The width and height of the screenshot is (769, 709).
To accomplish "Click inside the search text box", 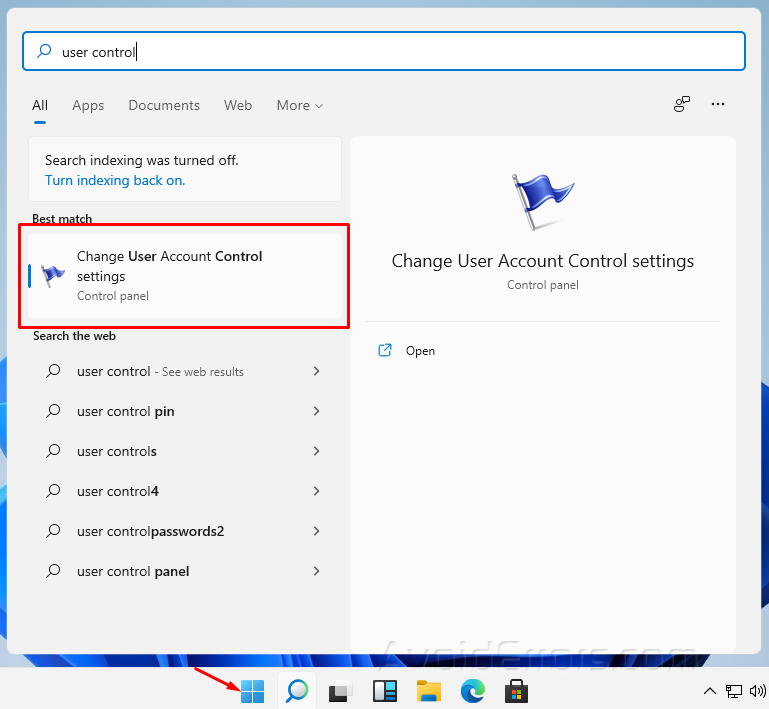I will click(400, 52).
